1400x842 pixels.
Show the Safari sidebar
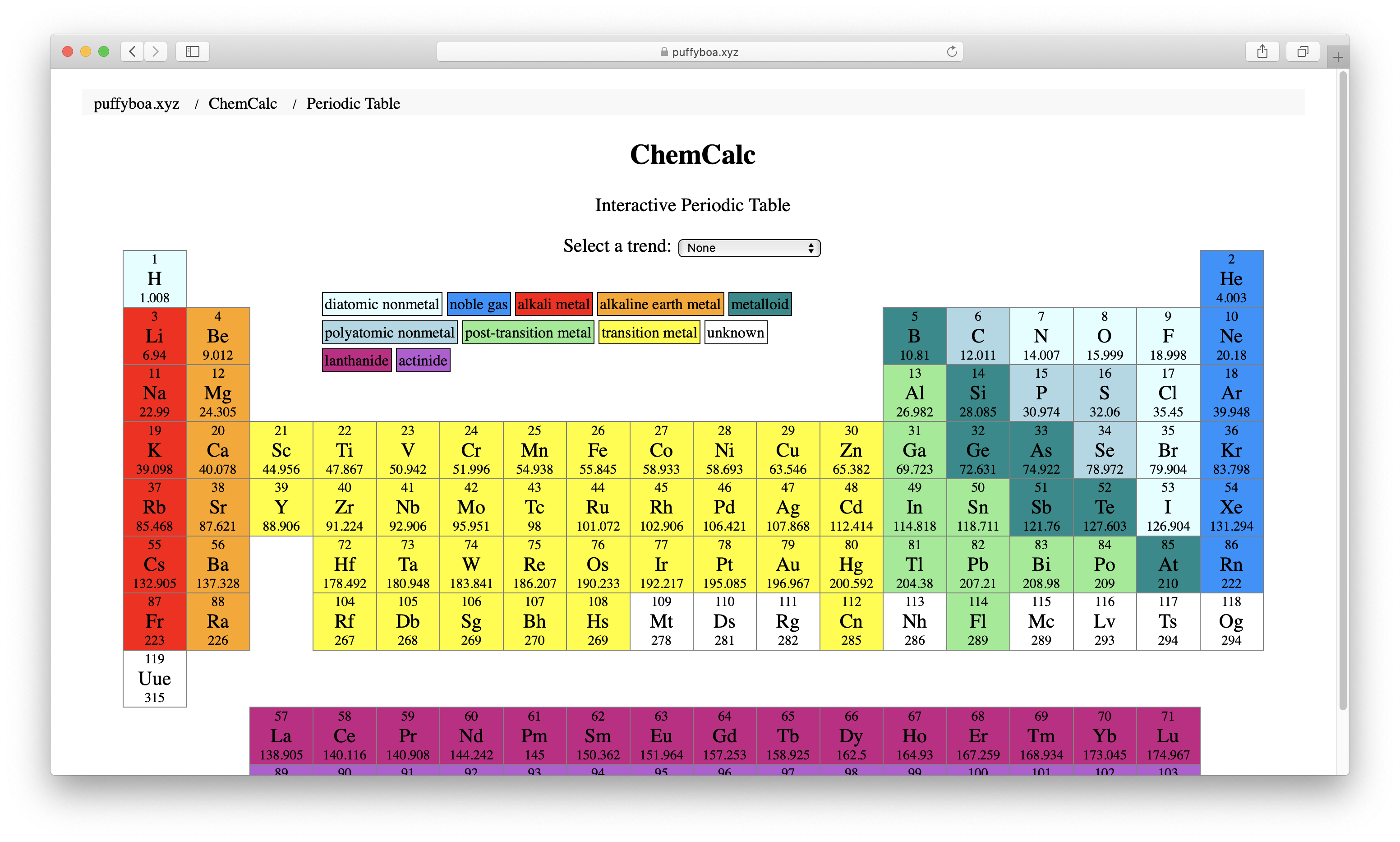193,51
